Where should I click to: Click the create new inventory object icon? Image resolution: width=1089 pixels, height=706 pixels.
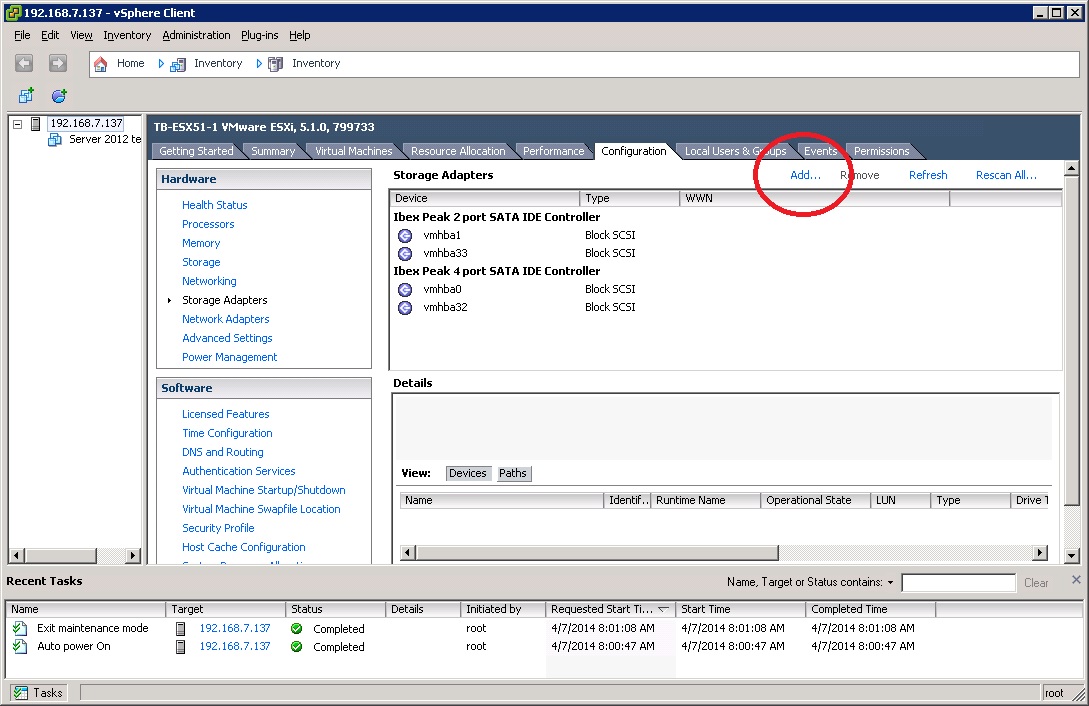pyautogui.click(x=24, y=95)
